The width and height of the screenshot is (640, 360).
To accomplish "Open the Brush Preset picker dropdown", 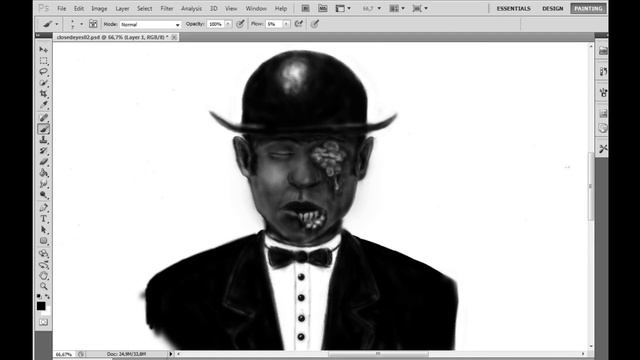I will [81, 24].
